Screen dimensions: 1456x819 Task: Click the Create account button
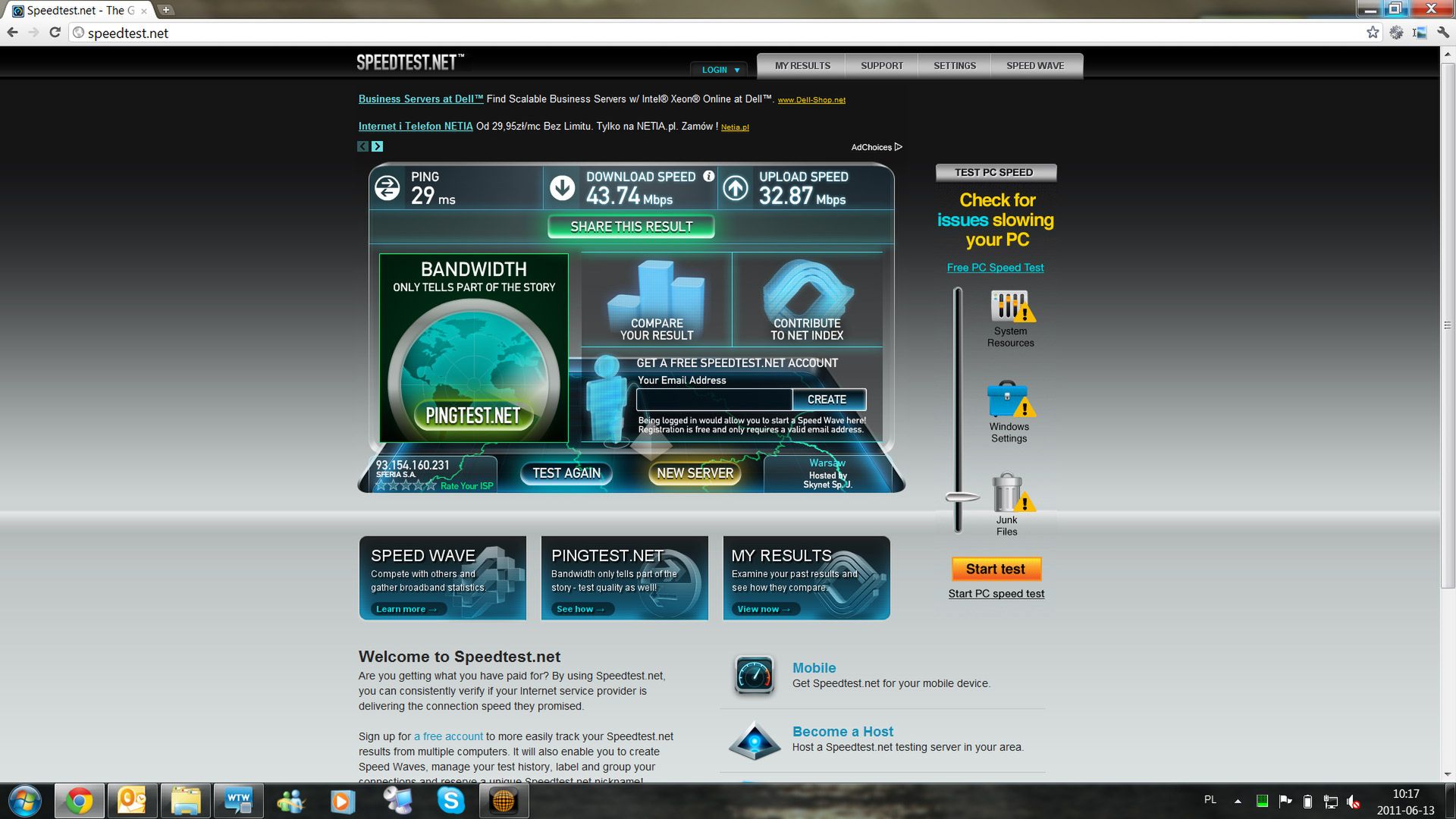[x=829, y=400]
